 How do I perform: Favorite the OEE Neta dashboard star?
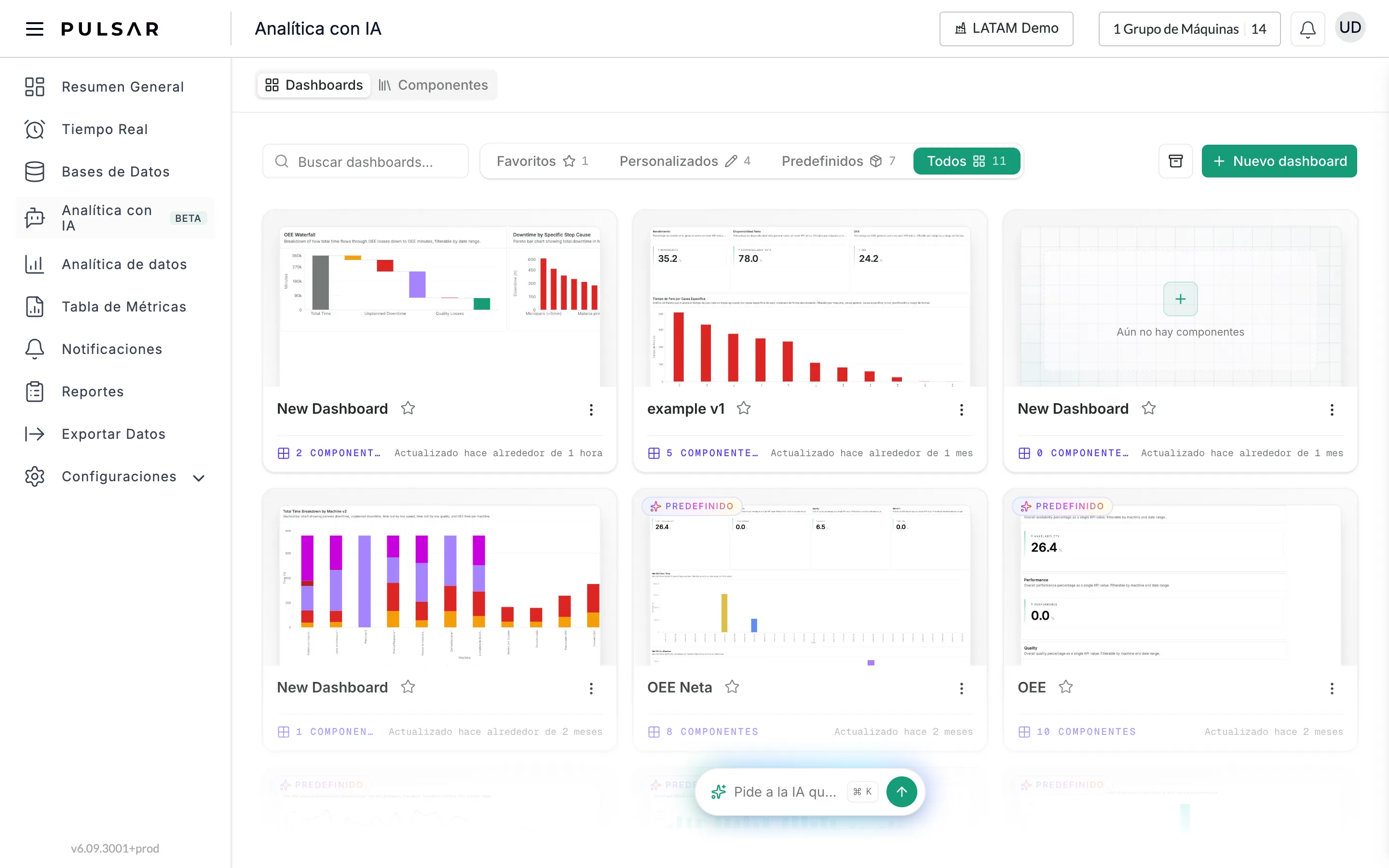pyautogui.click(x=732, y=687)
